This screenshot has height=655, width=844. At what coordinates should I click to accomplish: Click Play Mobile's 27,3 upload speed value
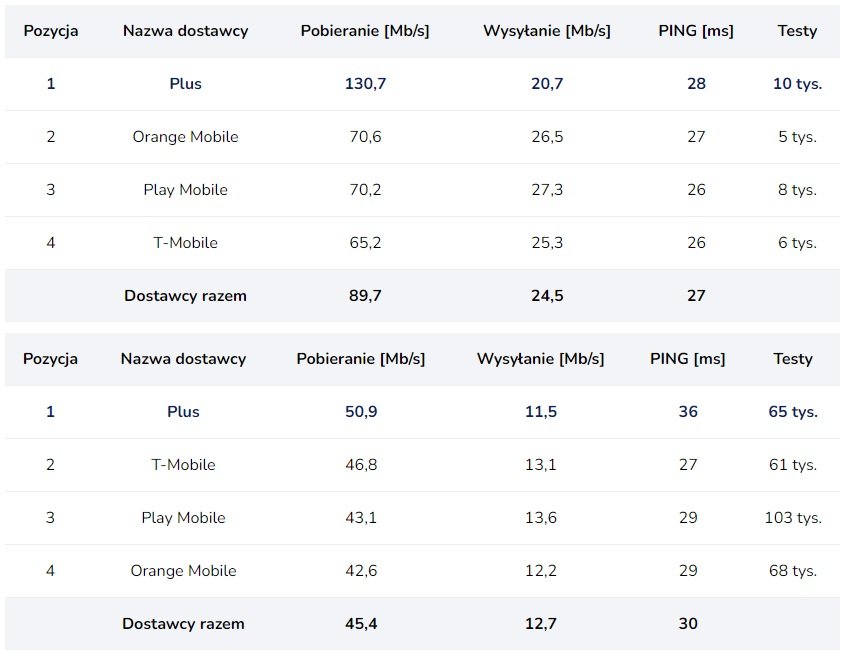tap(547, 190)
